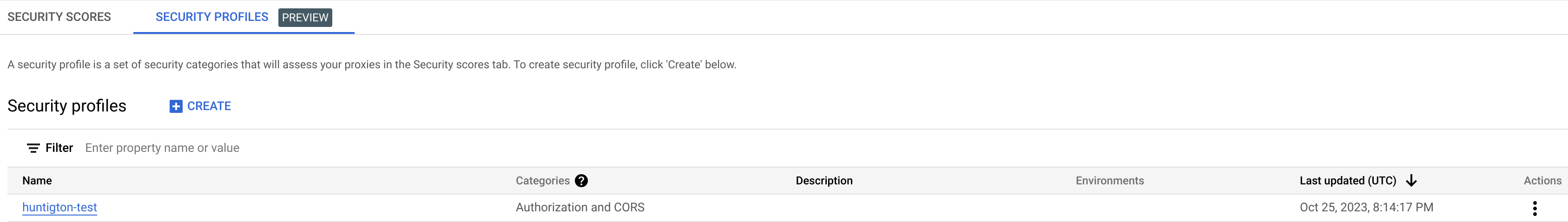Click the descending sort arrow icon
This screenshot has width=1568, height=222.
[x=1411, y=181]
